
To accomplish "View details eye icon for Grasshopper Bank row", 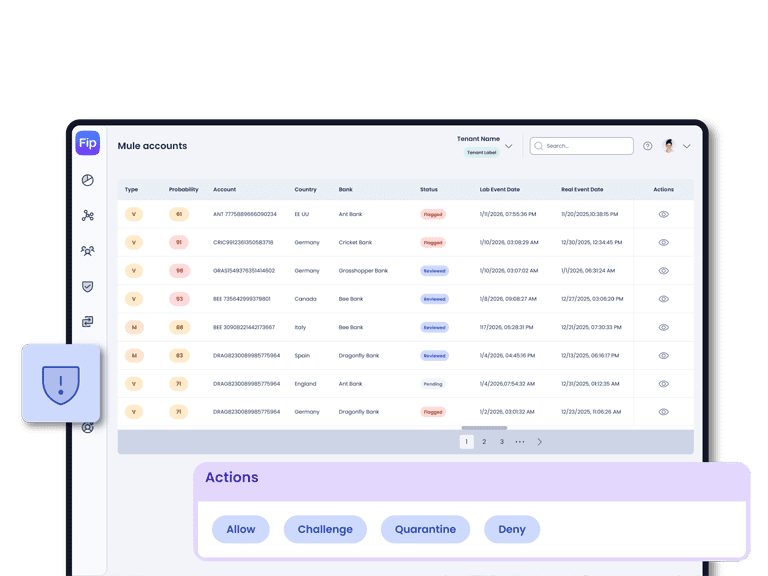I will (x=664, y=271).
